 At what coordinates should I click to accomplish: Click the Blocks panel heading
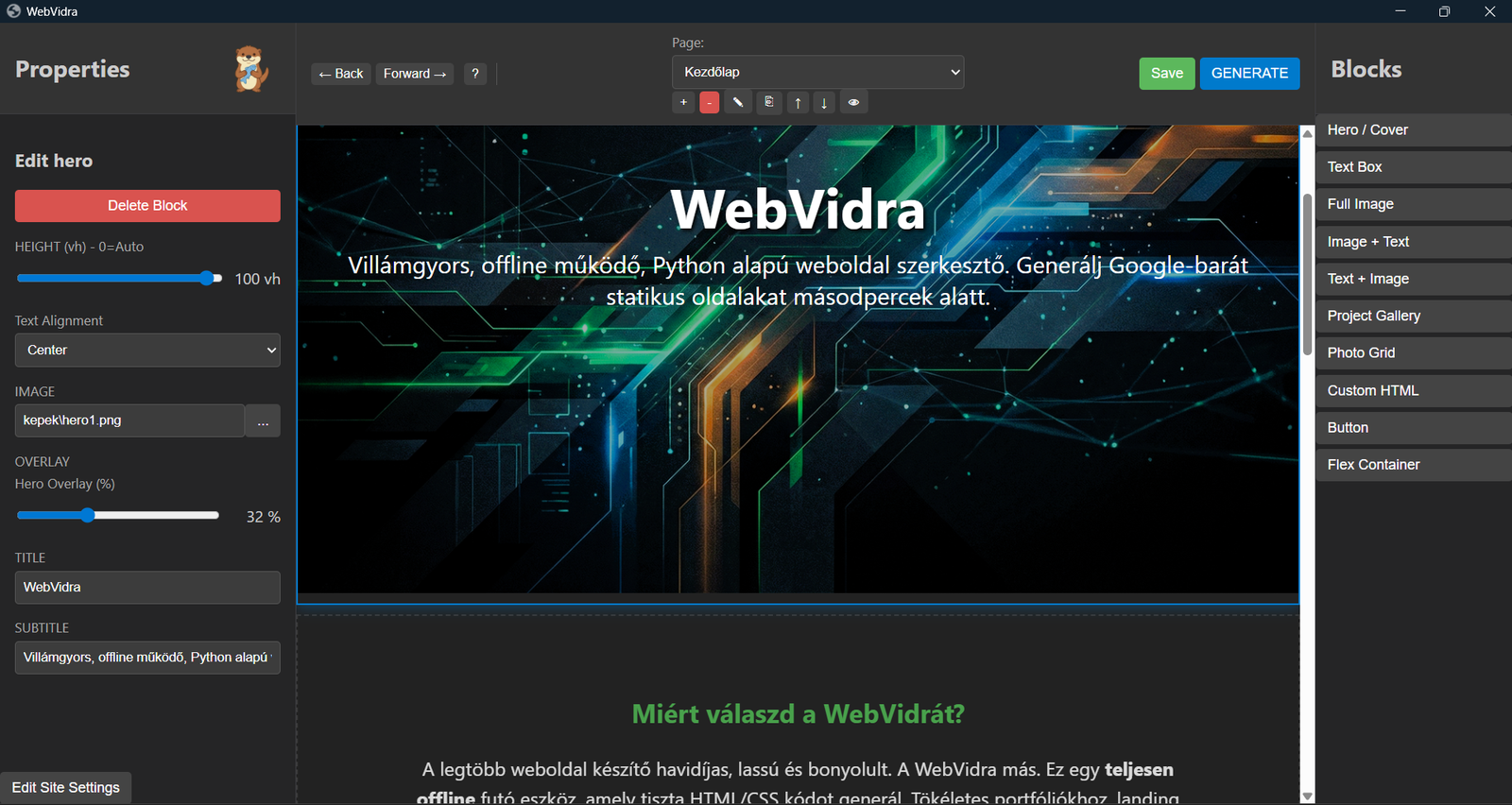(x=1366, y=69)
